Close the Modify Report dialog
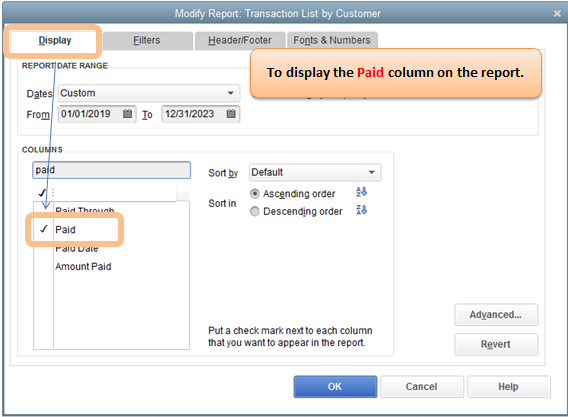Screen dimensions: 568x417 pos(557,13)
